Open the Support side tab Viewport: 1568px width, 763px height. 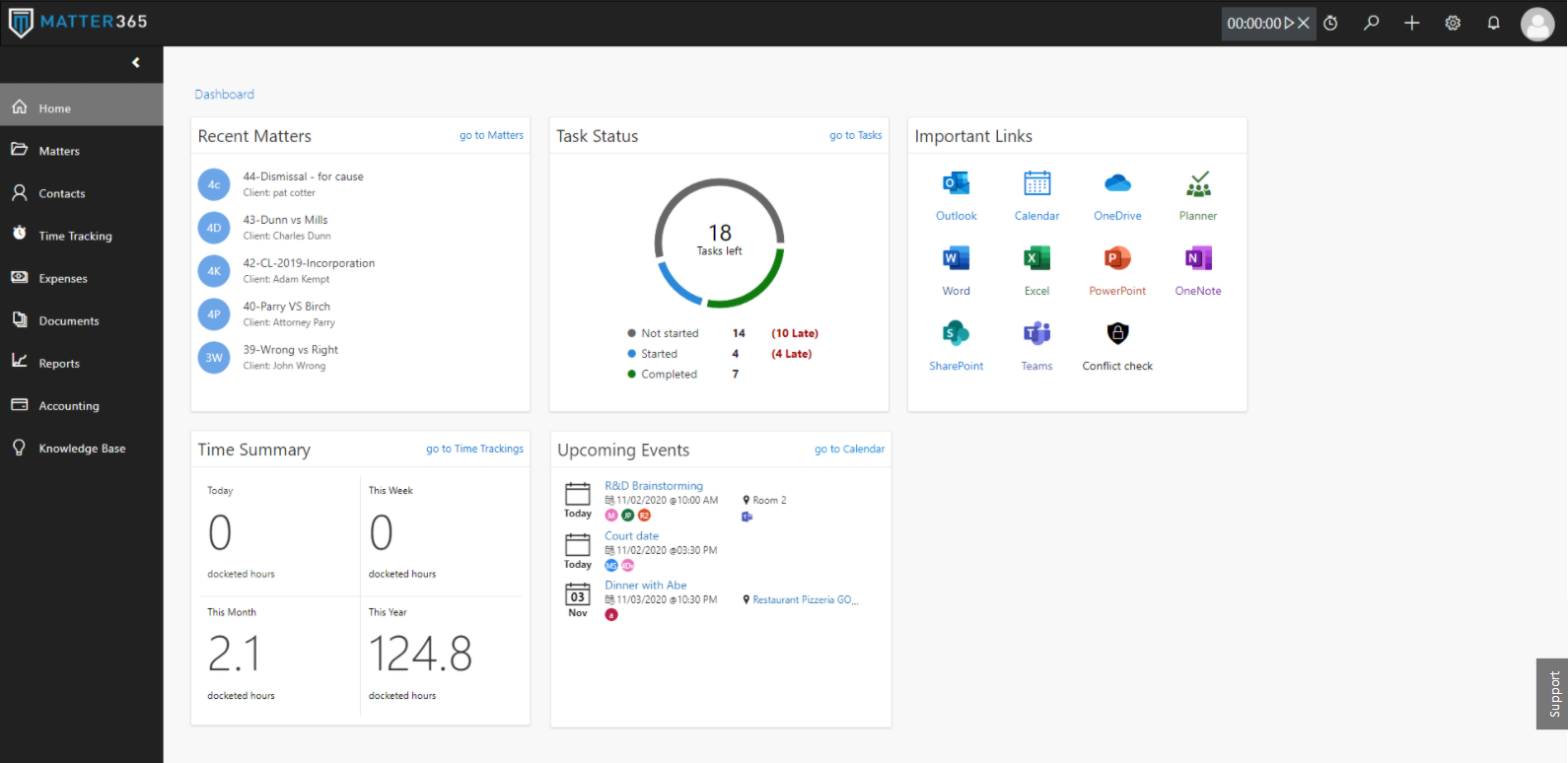coord(1553,694)
